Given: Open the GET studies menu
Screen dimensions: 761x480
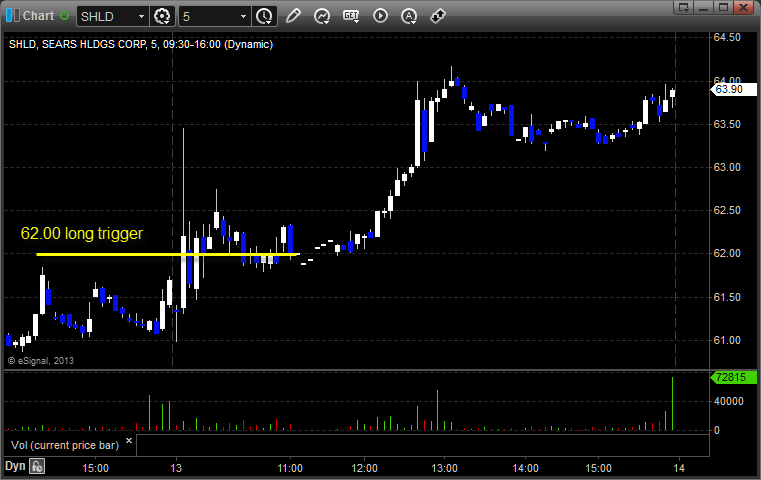Looking at the screenshot, I should point(351,16).
